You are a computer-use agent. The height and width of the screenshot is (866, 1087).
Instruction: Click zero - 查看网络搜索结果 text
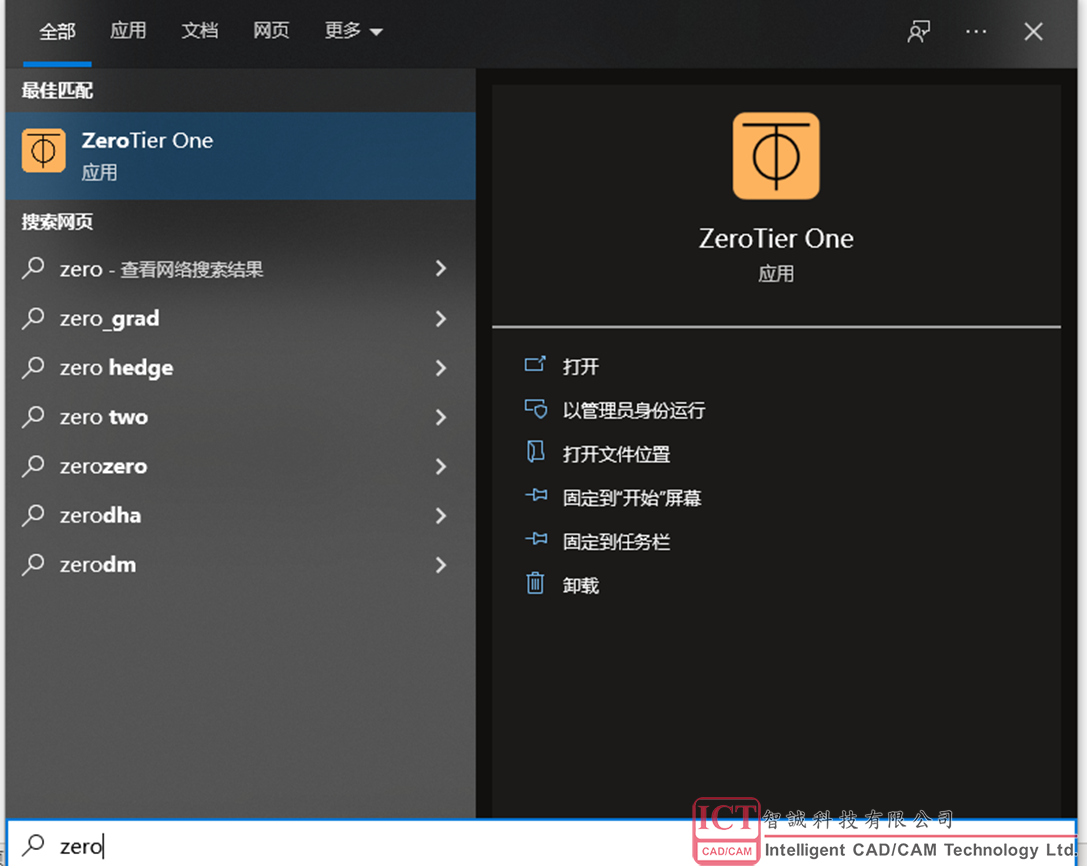pos(162,268)
